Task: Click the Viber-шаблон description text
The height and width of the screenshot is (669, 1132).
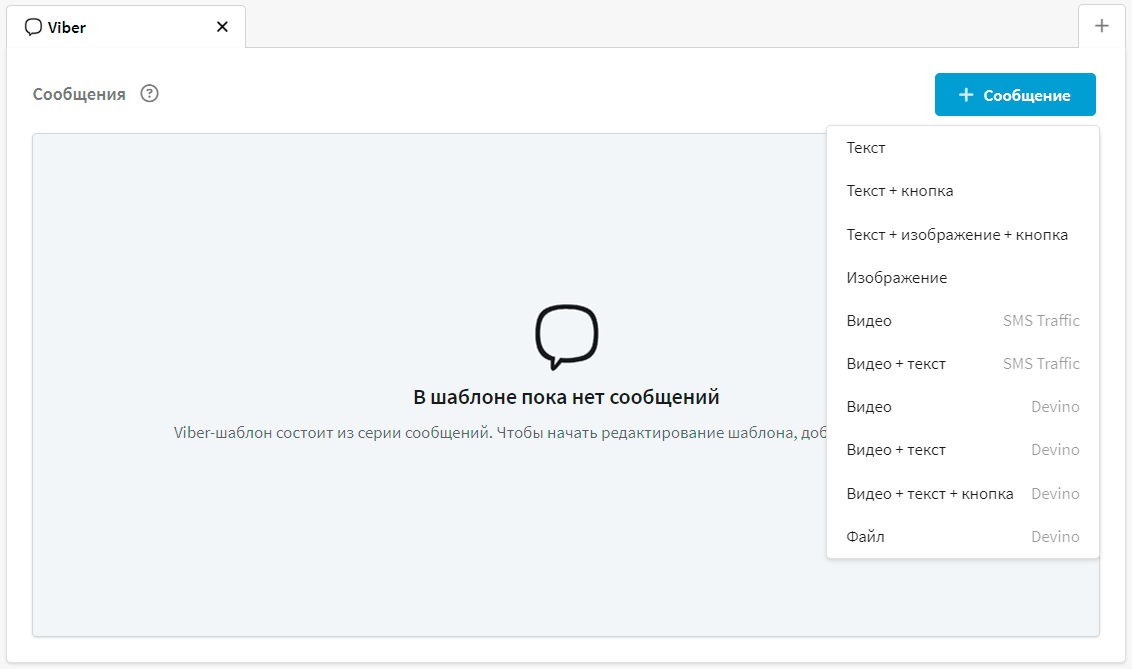Action: [500, 433]
